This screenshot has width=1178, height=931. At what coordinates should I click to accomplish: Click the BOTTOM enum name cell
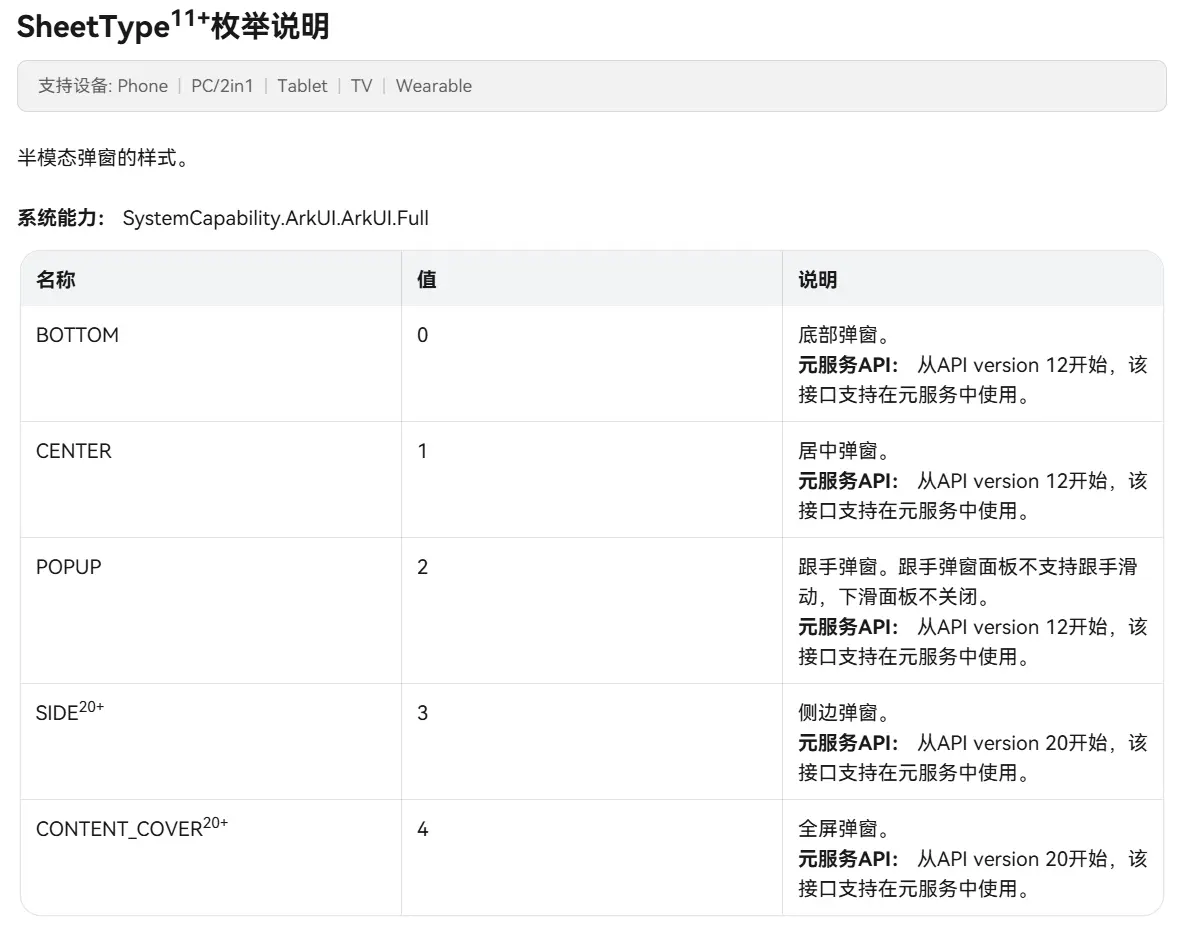(77, 335)
